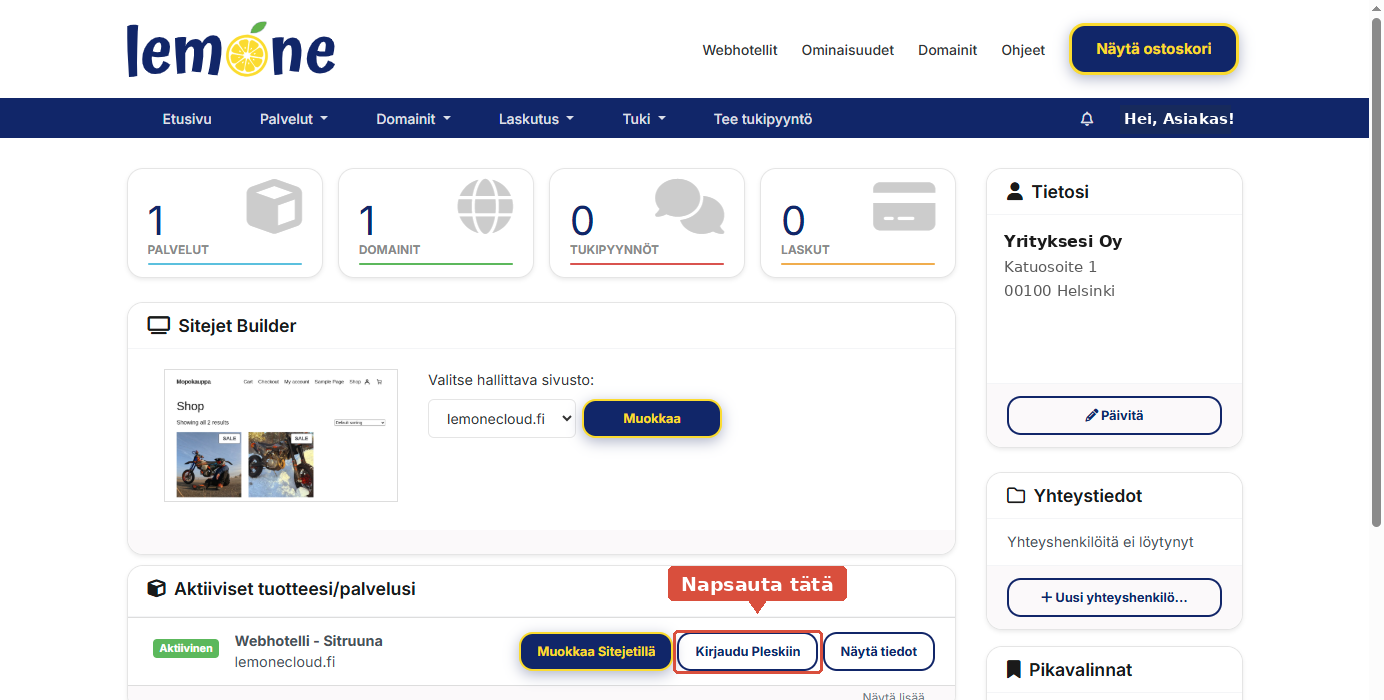Open the top Domainit link beside Ohjeet
The height and width of the screenshot is (700, 1384).
pos(948,50)
